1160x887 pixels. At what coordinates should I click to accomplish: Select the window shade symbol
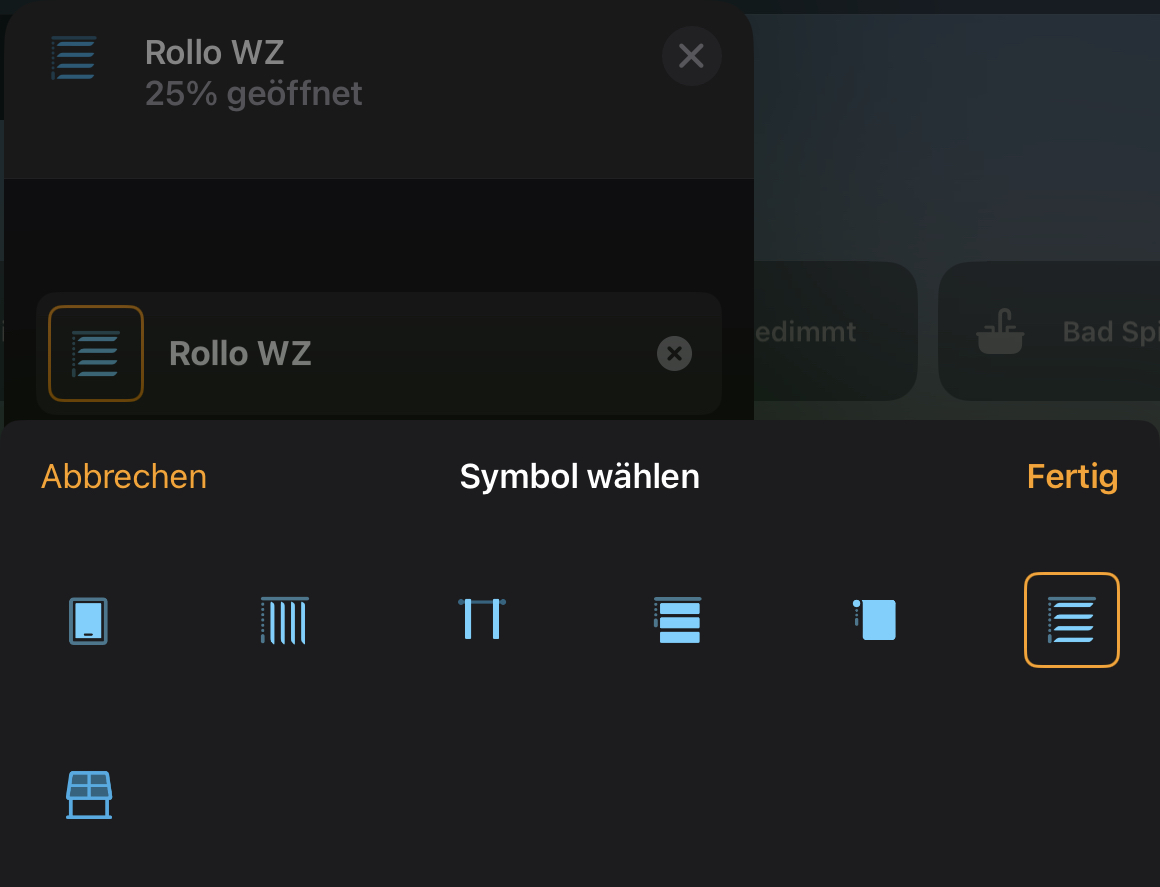tap(88, 621)
